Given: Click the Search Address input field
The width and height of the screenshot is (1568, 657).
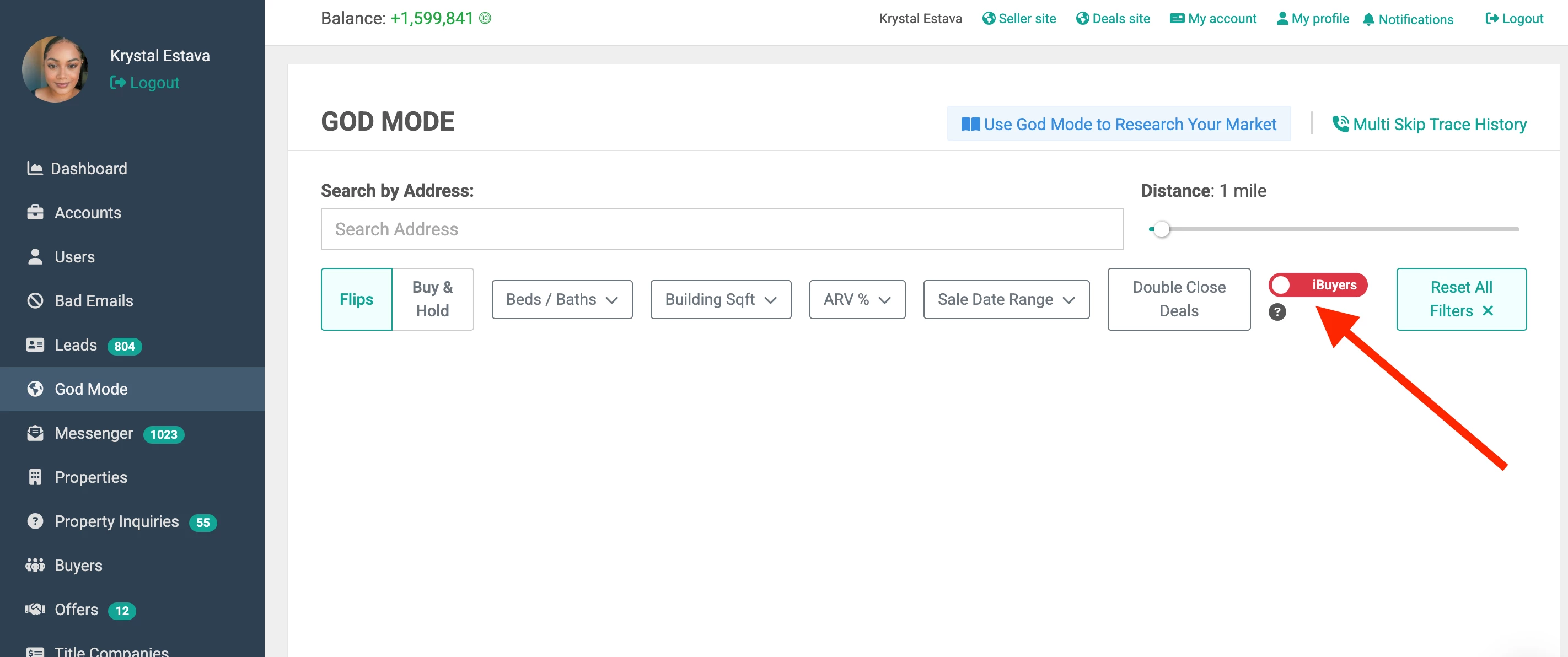Looking at the screenshot, I should [x=721, y=229].
